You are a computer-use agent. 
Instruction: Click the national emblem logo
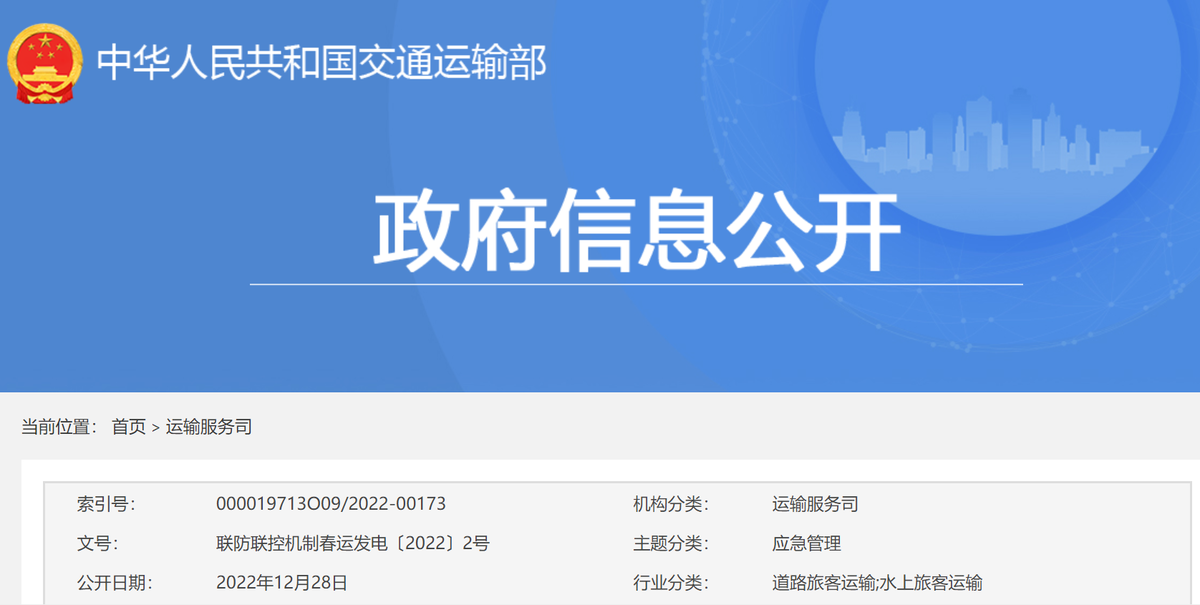44,63
